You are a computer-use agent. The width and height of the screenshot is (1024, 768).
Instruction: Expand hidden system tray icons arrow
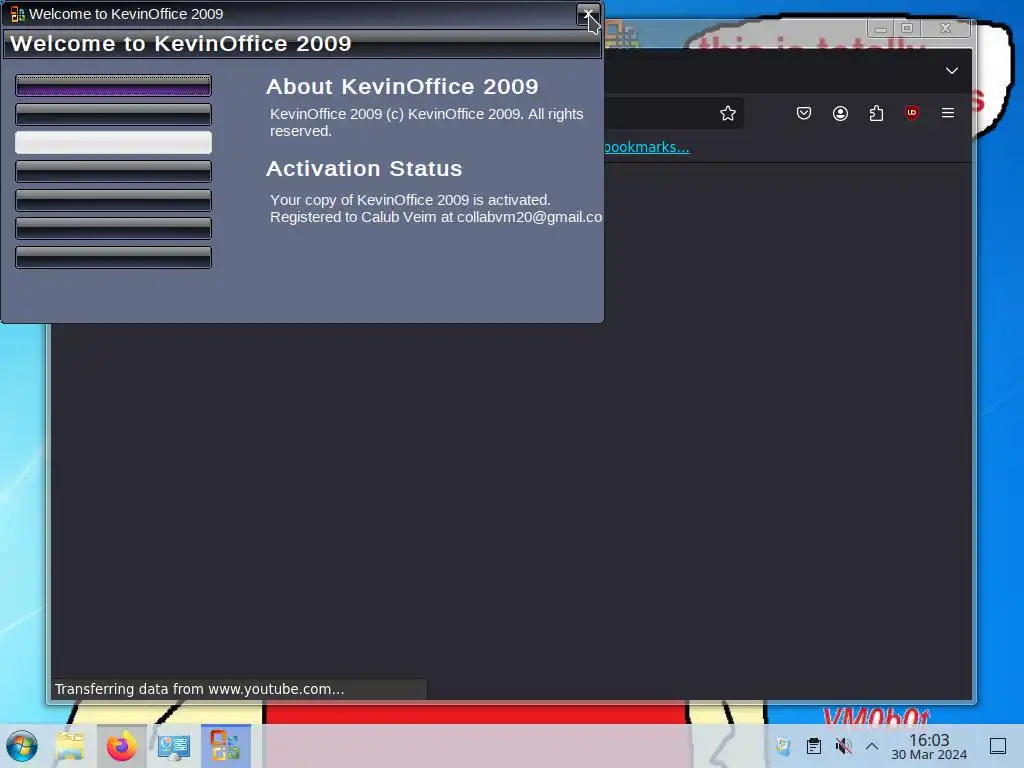[872, 746]
